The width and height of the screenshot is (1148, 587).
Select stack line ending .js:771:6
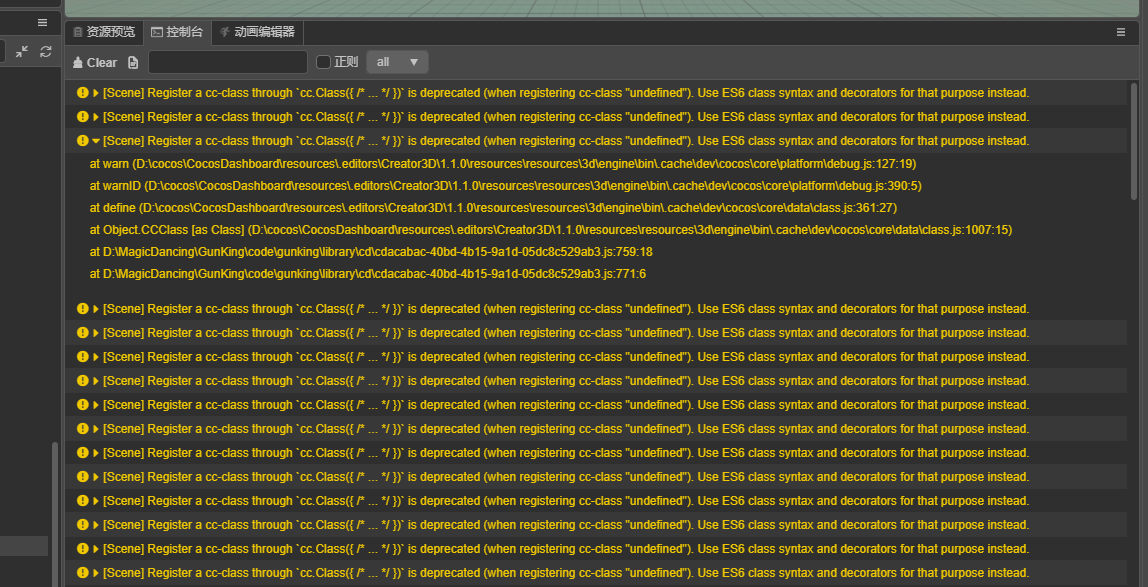[x=368, y=274]
